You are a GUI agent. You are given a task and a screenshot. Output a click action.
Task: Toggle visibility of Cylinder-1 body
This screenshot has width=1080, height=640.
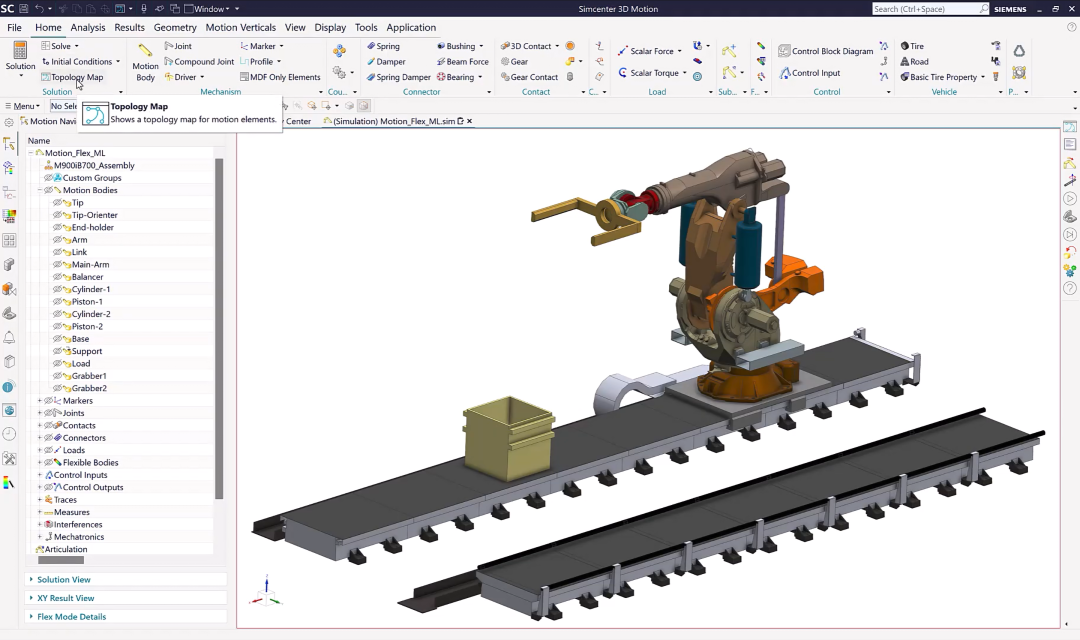click(x=57, y=289)
